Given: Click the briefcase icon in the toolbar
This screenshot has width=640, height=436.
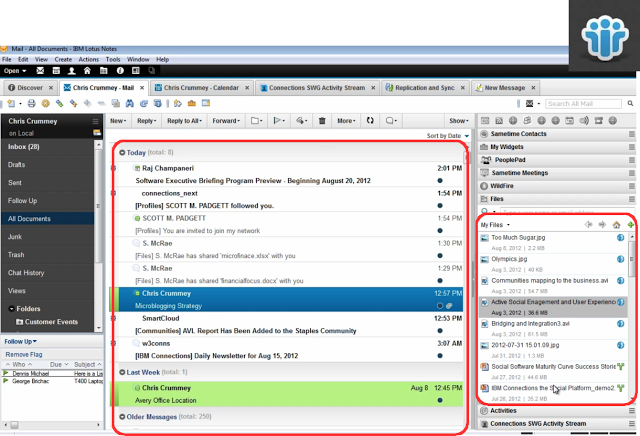Looking at the screenshot, I should (x=191, y=104).
